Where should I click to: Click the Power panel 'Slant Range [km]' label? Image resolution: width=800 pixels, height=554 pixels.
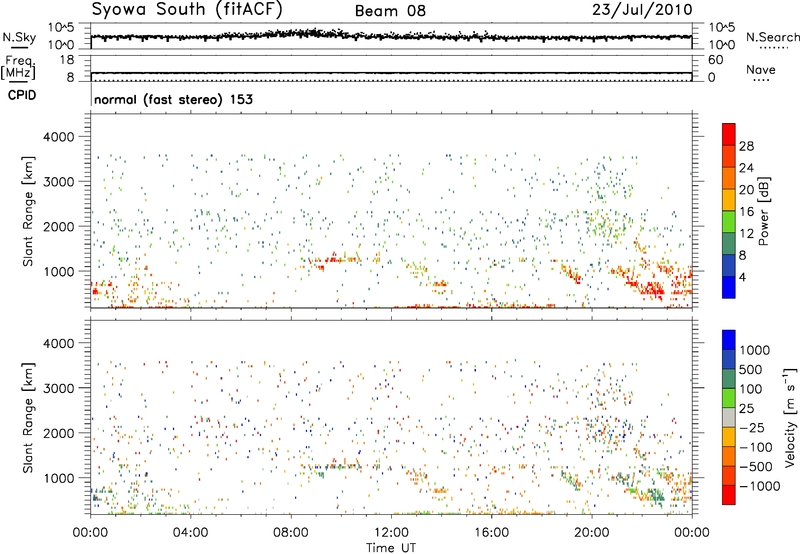28,211
